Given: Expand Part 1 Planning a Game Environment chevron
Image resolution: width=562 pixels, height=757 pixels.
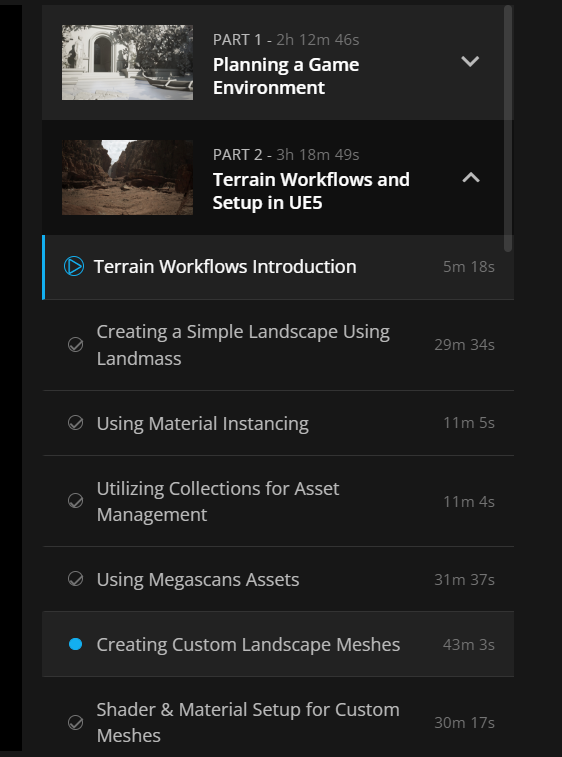Looking at the screenshot, I should pyautogui.click(x=470, y=61).
